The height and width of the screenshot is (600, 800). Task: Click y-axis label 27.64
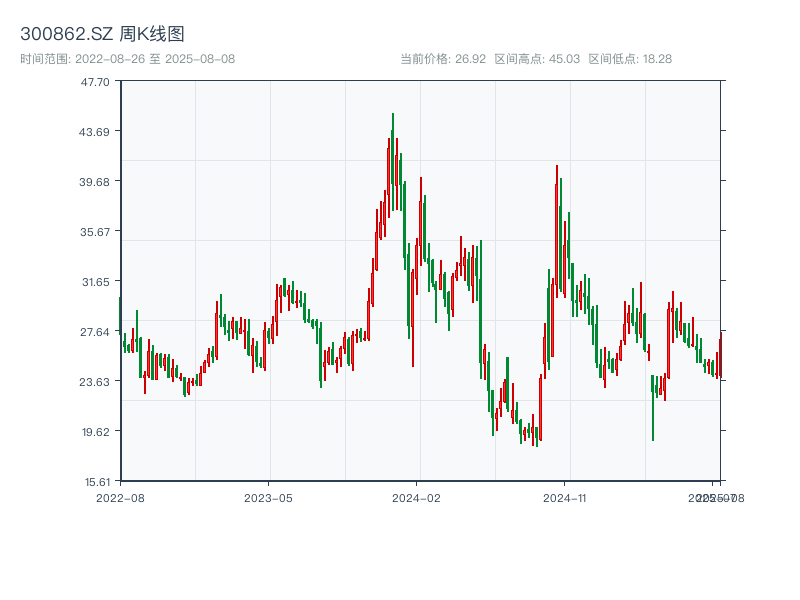[95, 332]
